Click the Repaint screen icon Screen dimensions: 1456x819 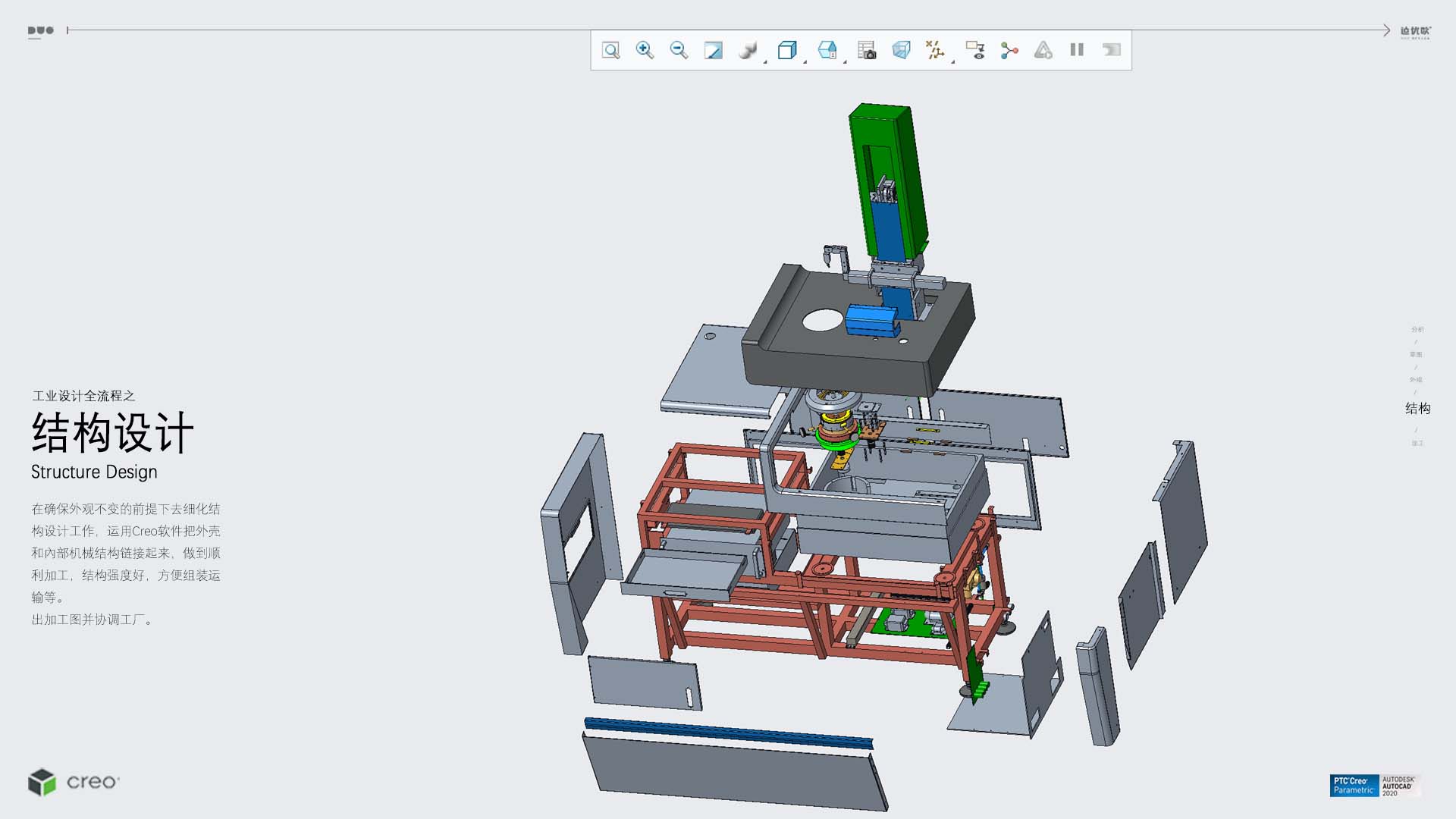tap(713, 50)
